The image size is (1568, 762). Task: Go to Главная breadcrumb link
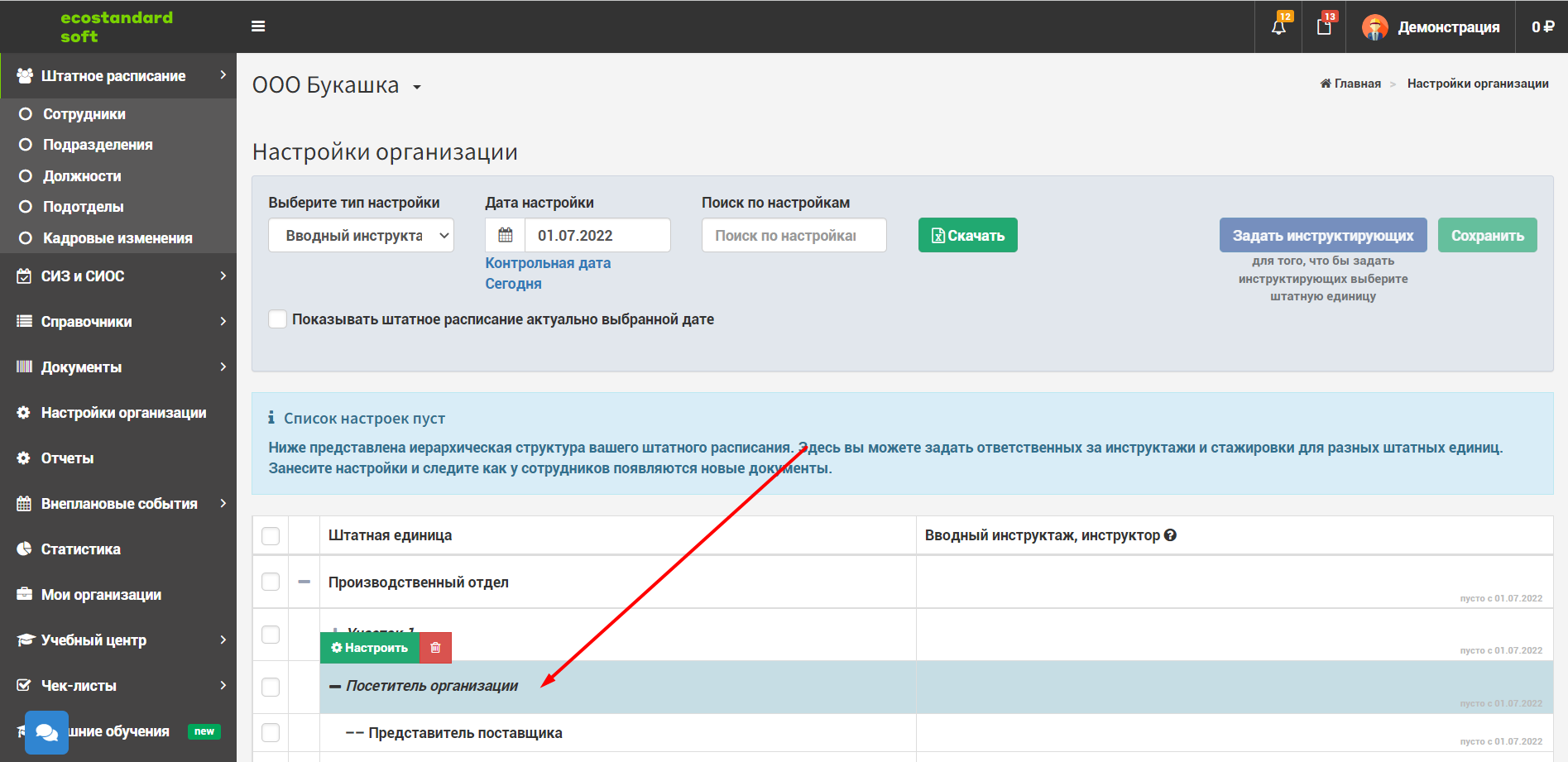point(1350,84)
